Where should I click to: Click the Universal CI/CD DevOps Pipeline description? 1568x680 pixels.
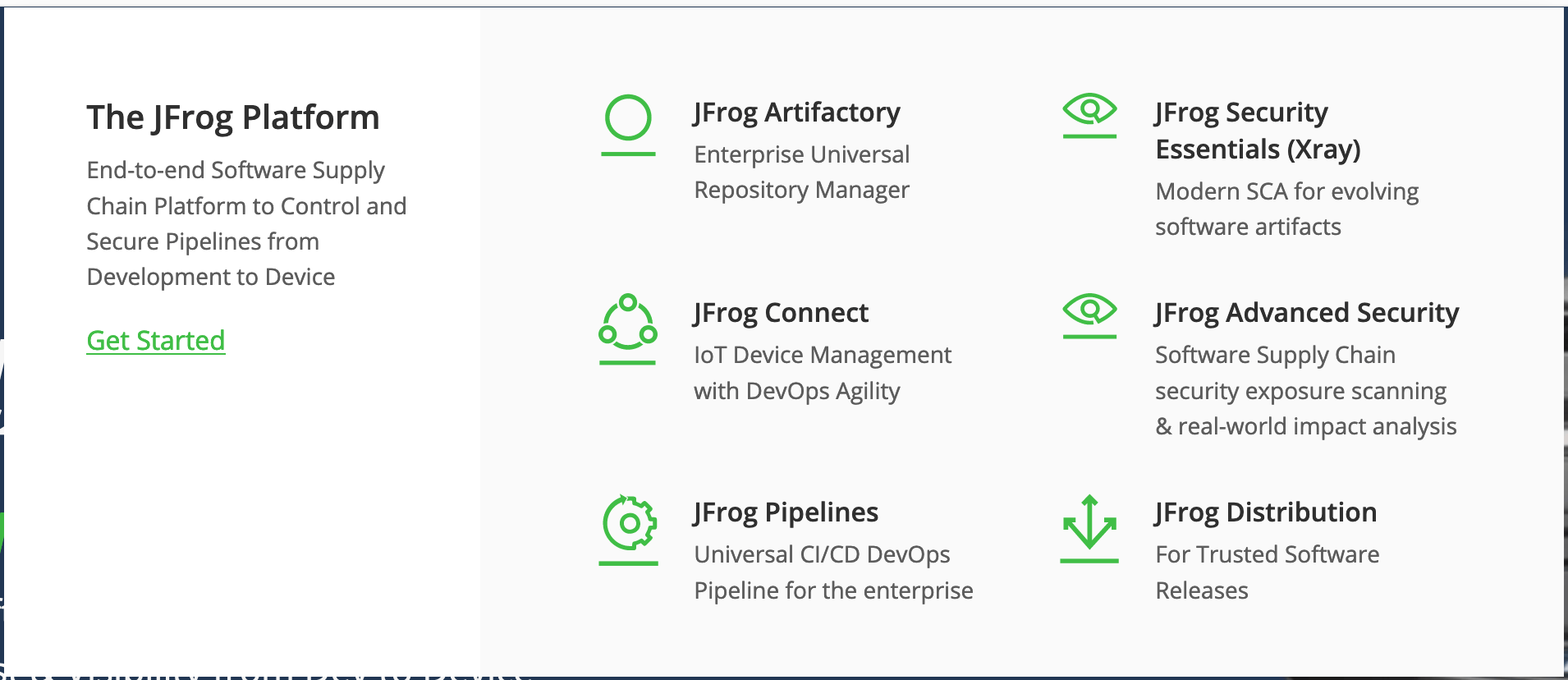832,572
